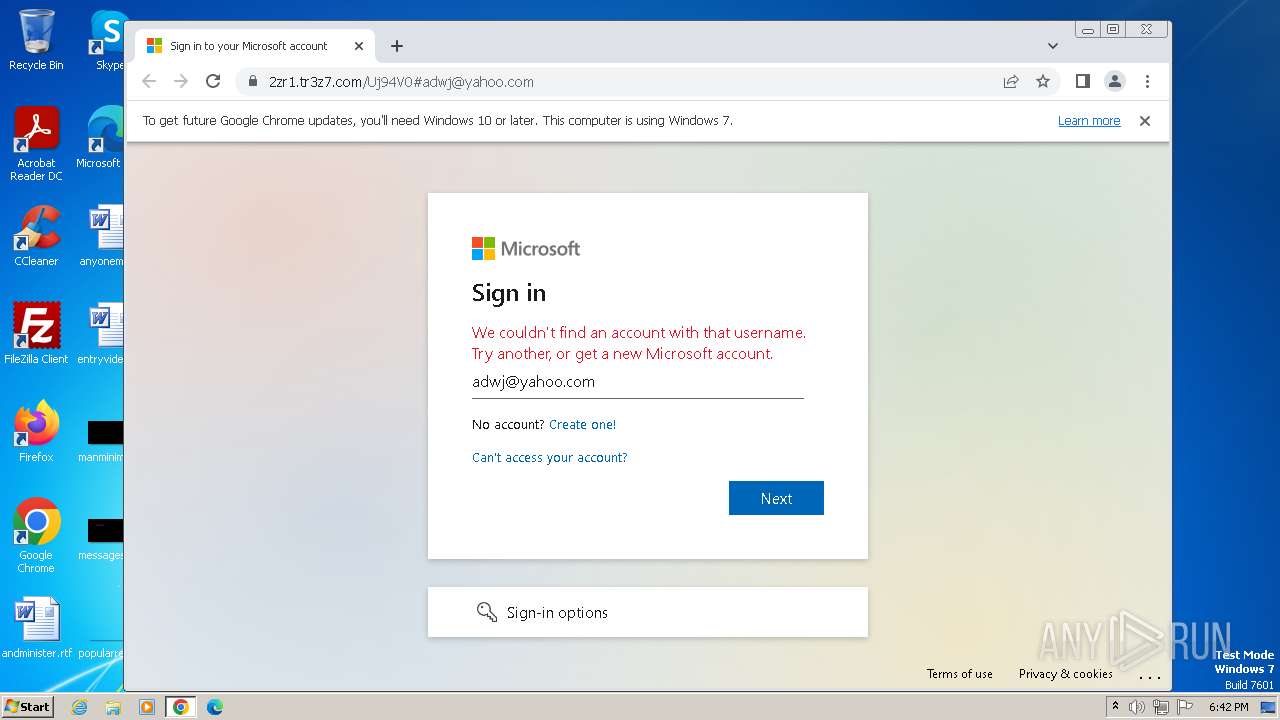
Task: Click the network tray icon
Action: [1160, 707]
